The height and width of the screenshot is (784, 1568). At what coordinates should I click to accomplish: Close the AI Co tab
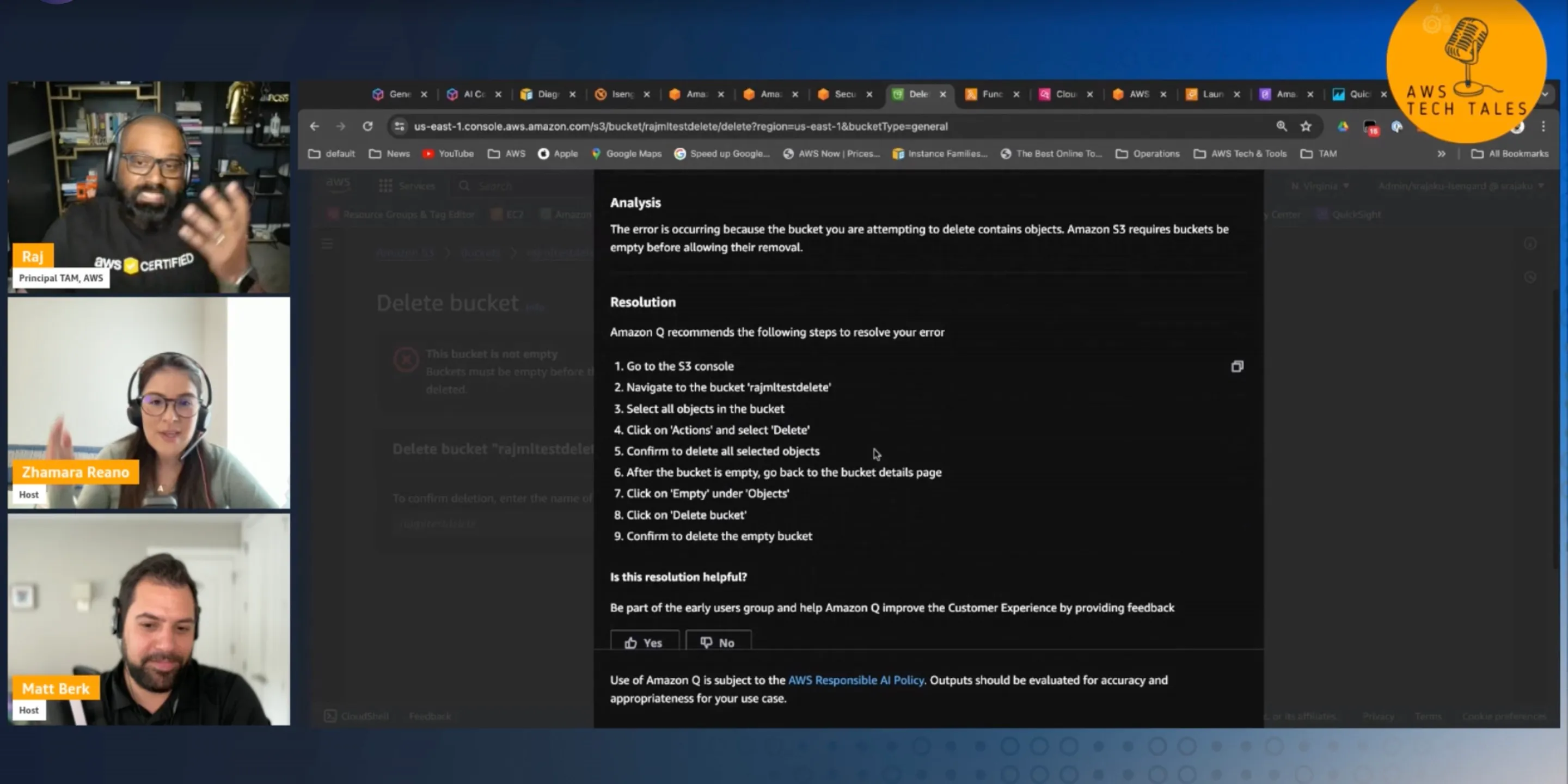(x=498, y=94)
